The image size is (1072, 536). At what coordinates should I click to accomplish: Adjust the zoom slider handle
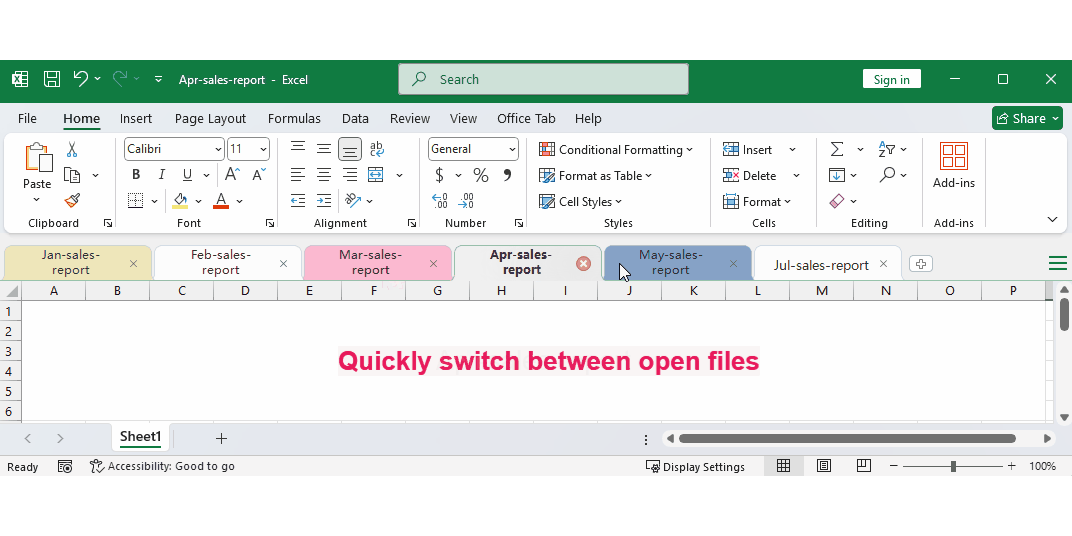(953, 466)
